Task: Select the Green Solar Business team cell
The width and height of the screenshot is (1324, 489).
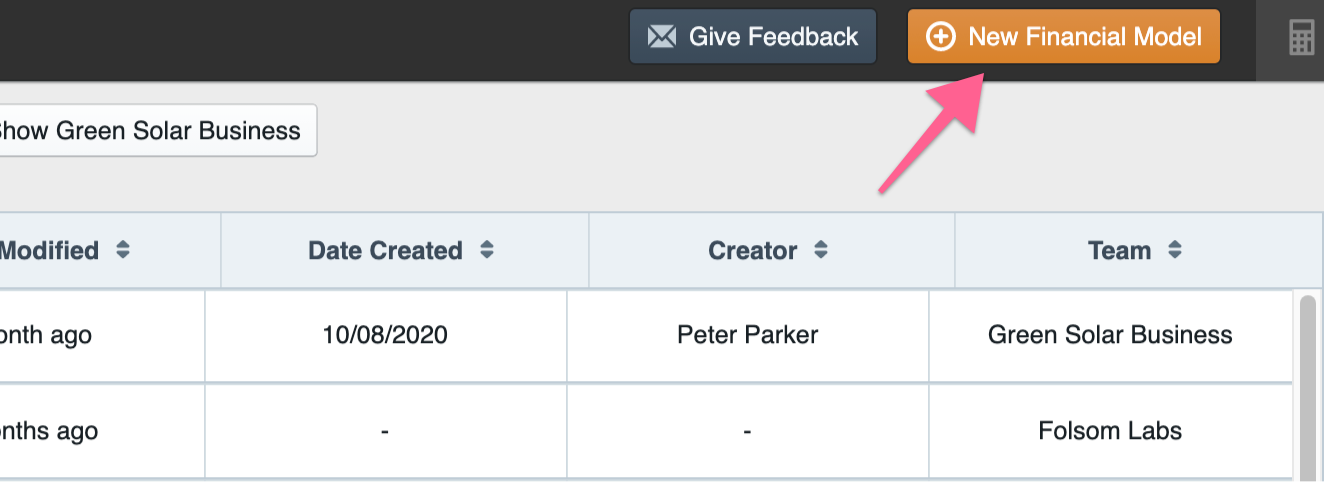Action: point(1110,335)
